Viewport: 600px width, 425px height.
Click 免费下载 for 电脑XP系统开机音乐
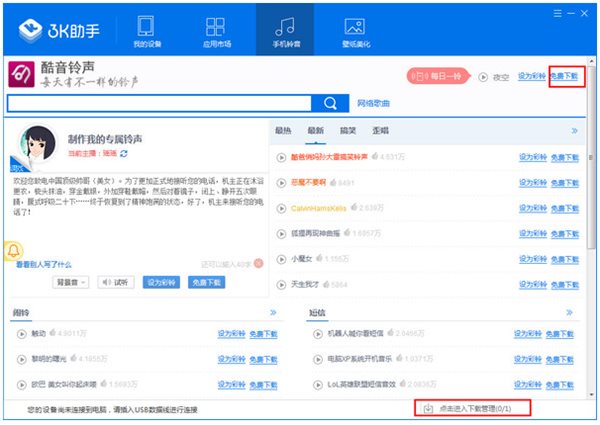(559, 360)
